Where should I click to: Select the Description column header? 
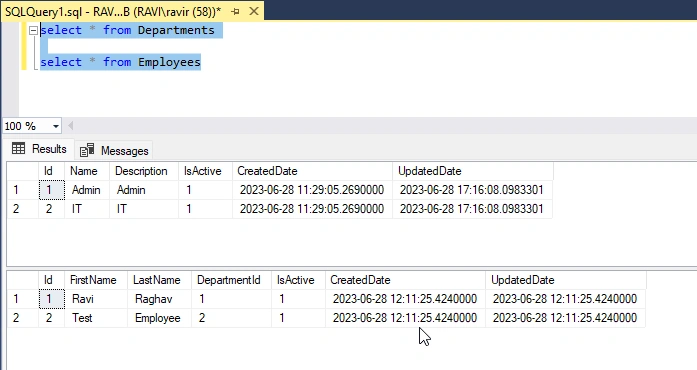(144, 171)
